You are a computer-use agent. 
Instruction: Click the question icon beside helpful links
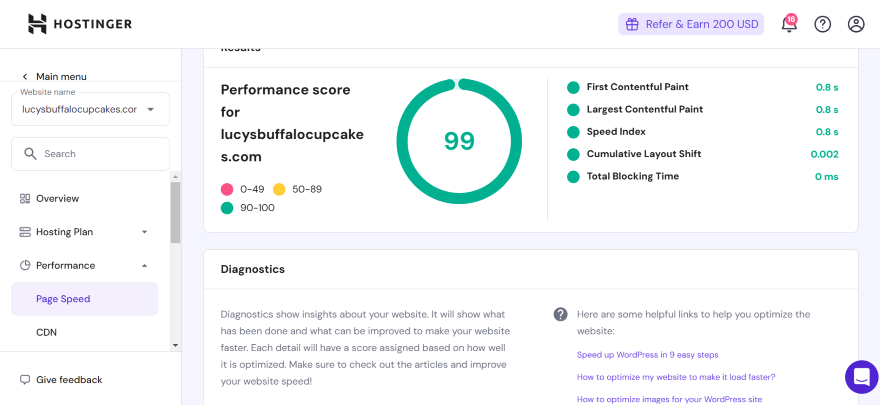[x=561, y=314]
